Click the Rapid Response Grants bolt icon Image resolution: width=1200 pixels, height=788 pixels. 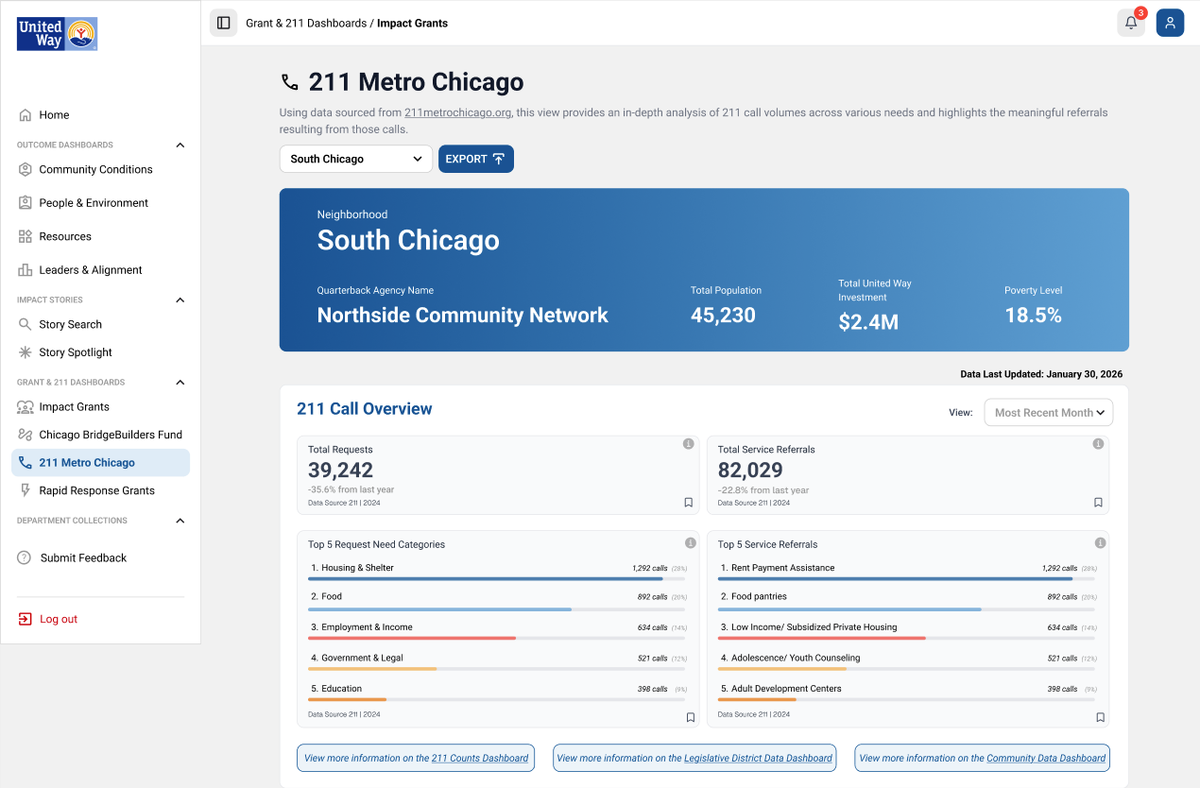[x=25, y=491]
